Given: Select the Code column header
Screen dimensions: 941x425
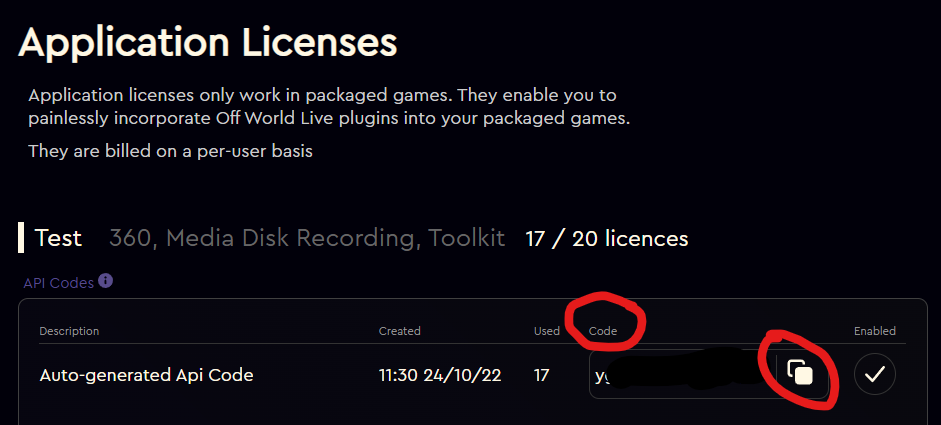Looking at the screenshot, I should click(x=603, y=331).
